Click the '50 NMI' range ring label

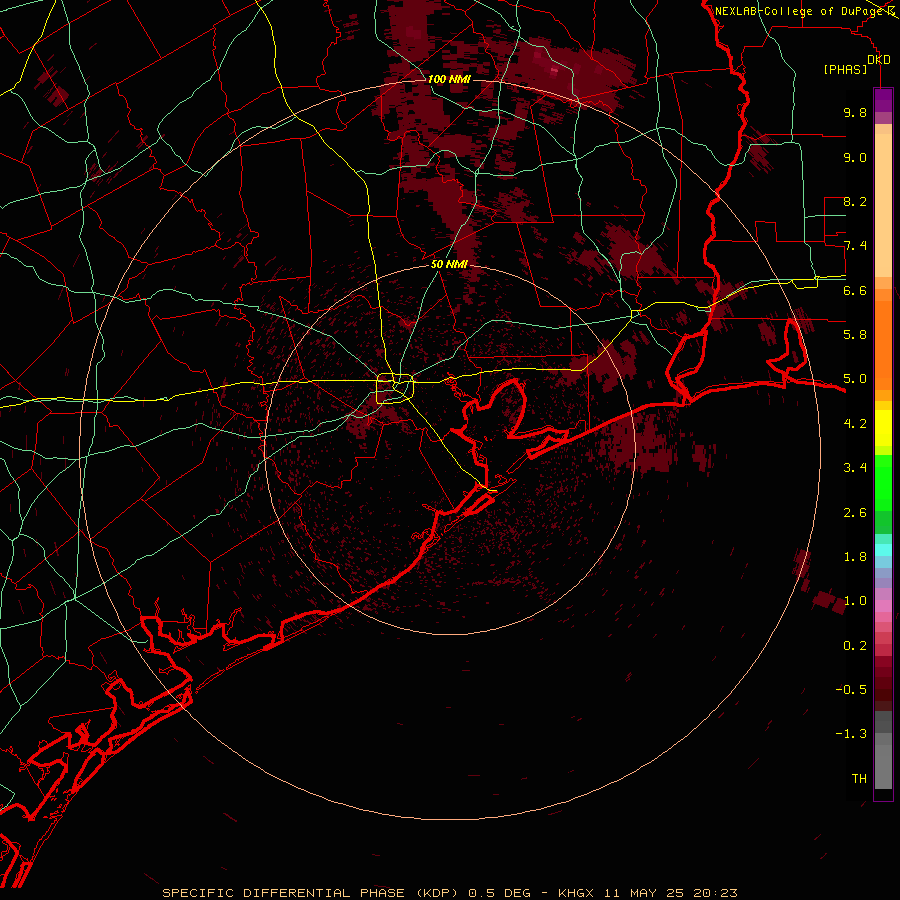coord(449,264)
